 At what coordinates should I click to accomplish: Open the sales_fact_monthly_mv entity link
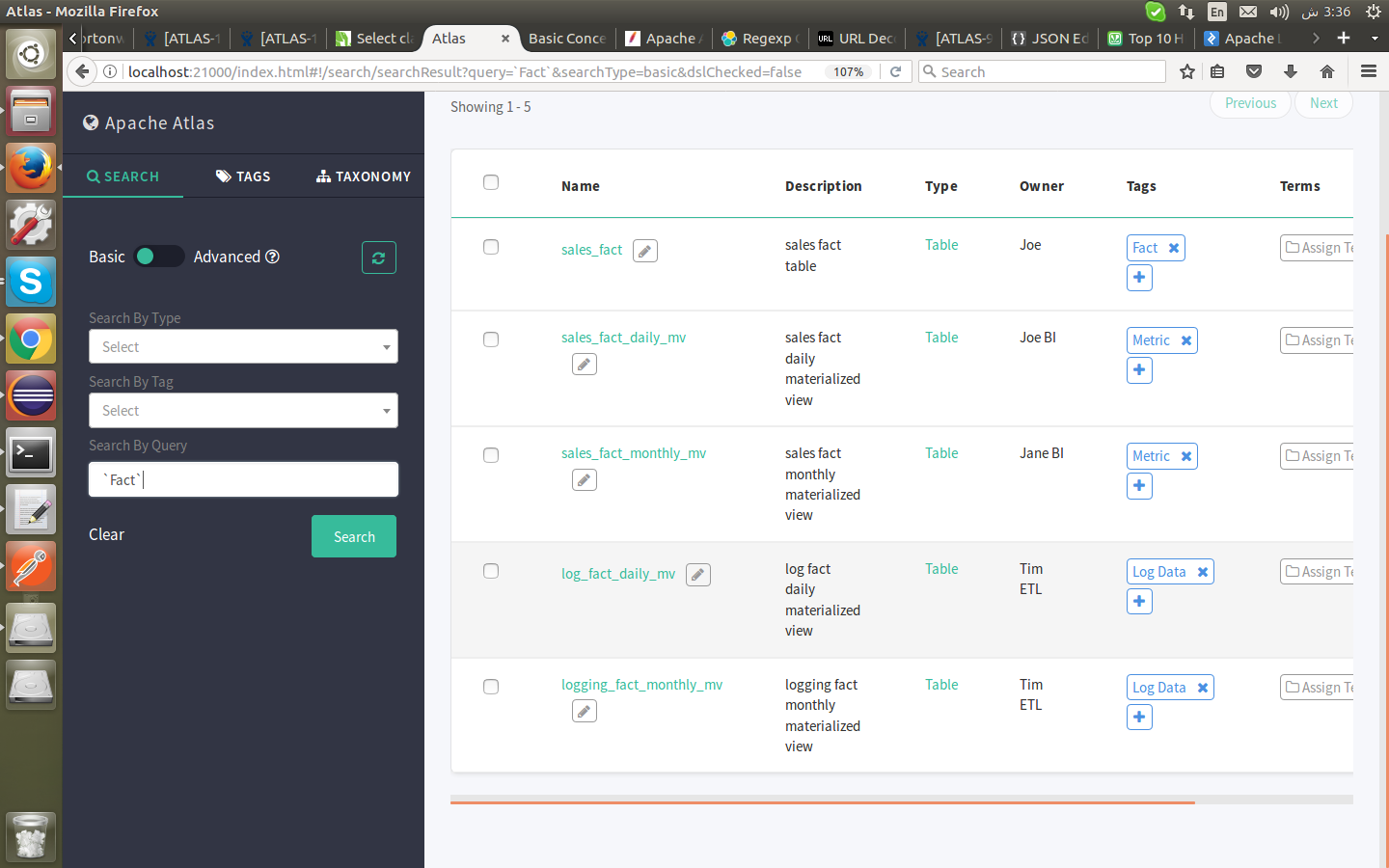coord(634,453)
